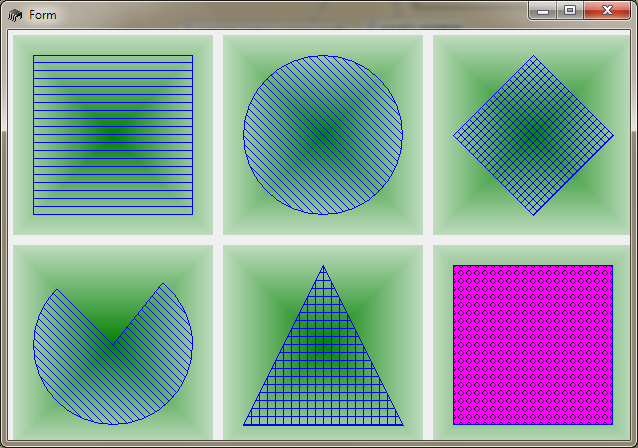Click the "Form" title text
This screenshot has height=448, width=638.
tap(43, 15)
